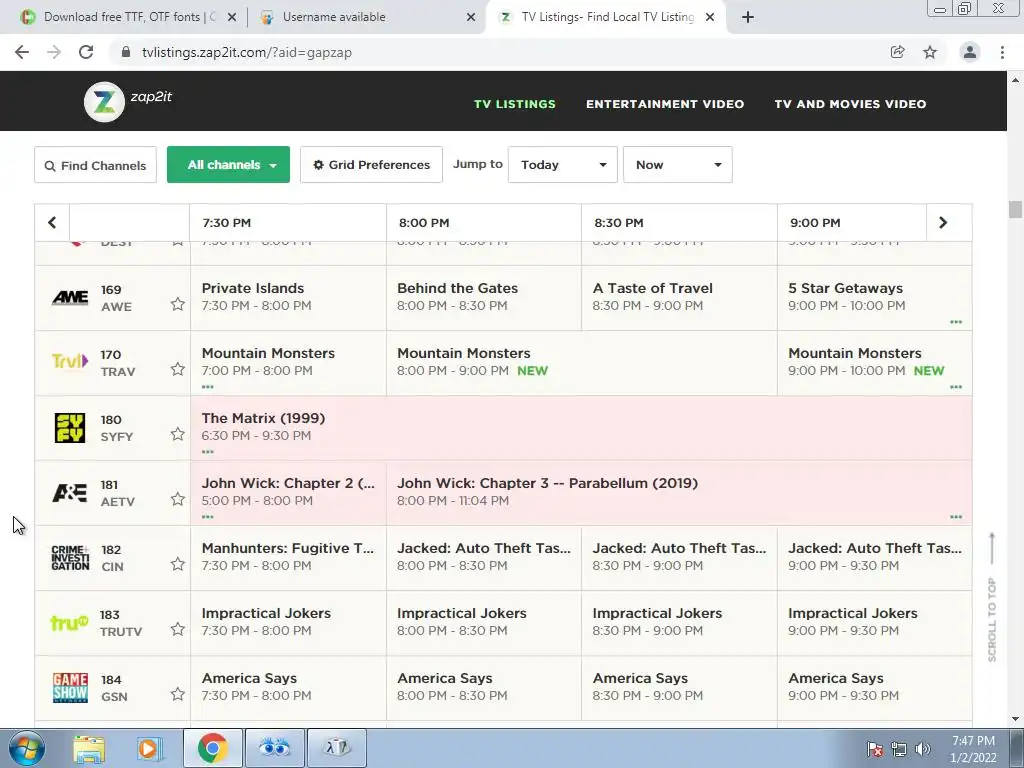Favorite the CIN channel with its star
This screenshot has height=768, width=1024.
click(x=178, y=564)
